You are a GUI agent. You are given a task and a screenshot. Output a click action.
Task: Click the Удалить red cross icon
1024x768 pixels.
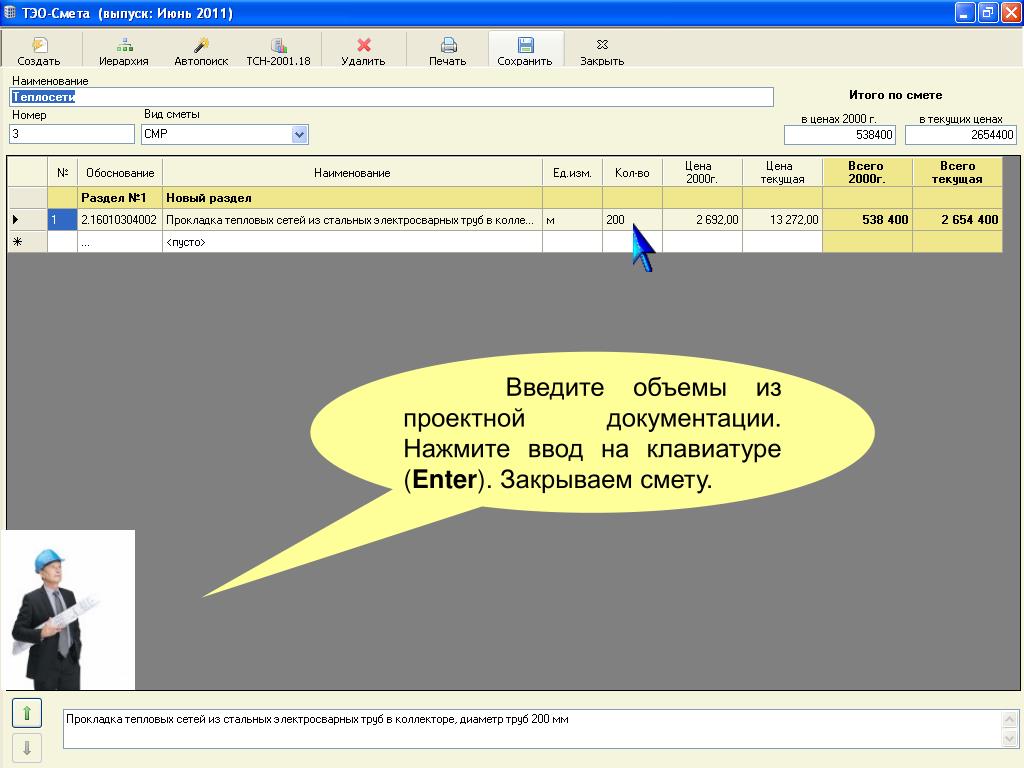coord(364,45)
